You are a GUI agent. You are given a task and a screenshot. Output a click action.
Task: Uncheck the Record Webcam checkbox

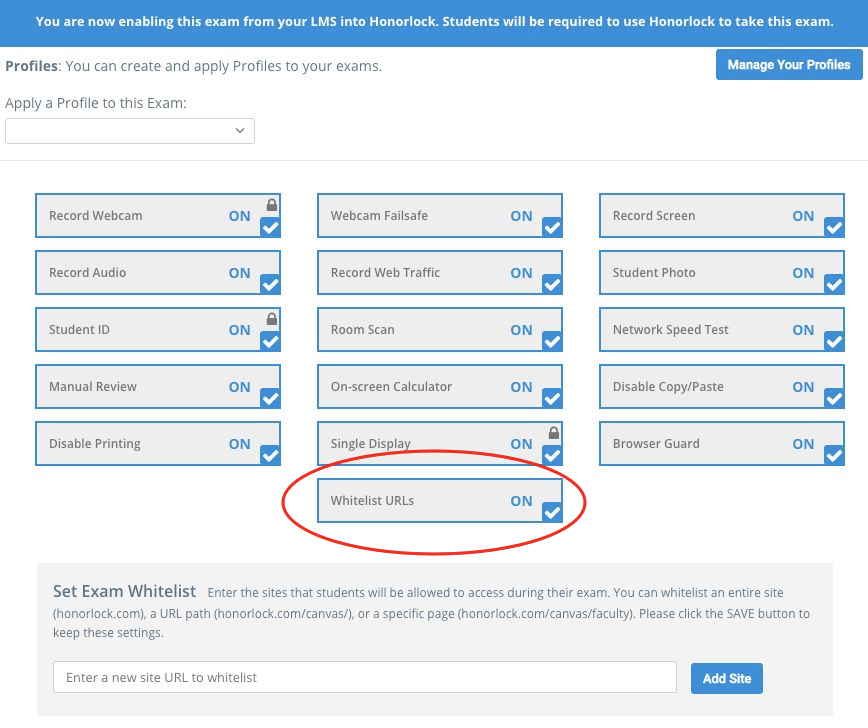click(x=270, y=227)
